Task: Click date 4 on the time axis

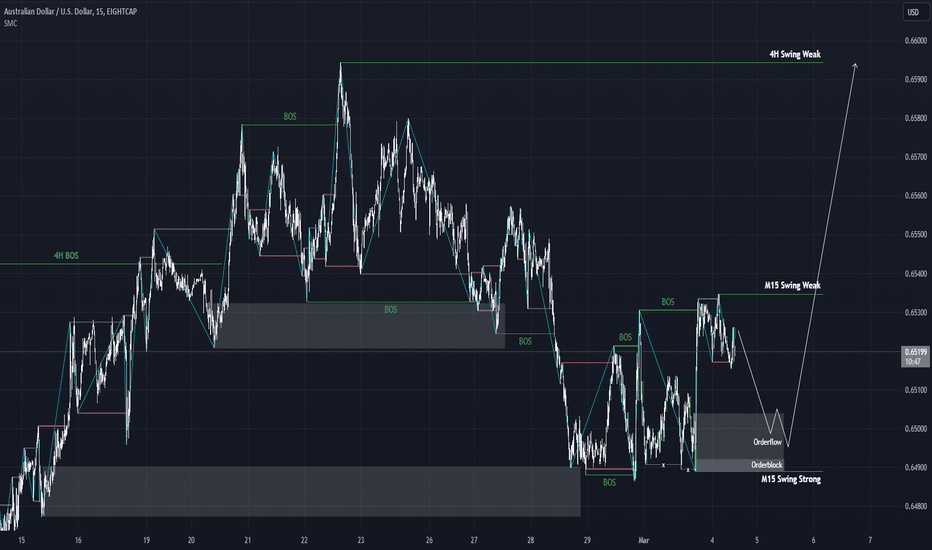Action: pyautogui.click(x=712, y=540)
